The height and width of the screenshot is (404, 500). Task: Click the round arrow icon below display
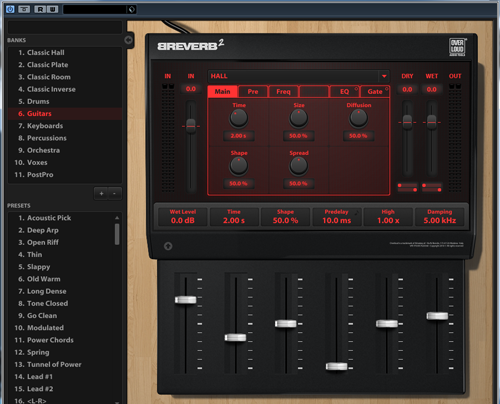tap(168, 246)
